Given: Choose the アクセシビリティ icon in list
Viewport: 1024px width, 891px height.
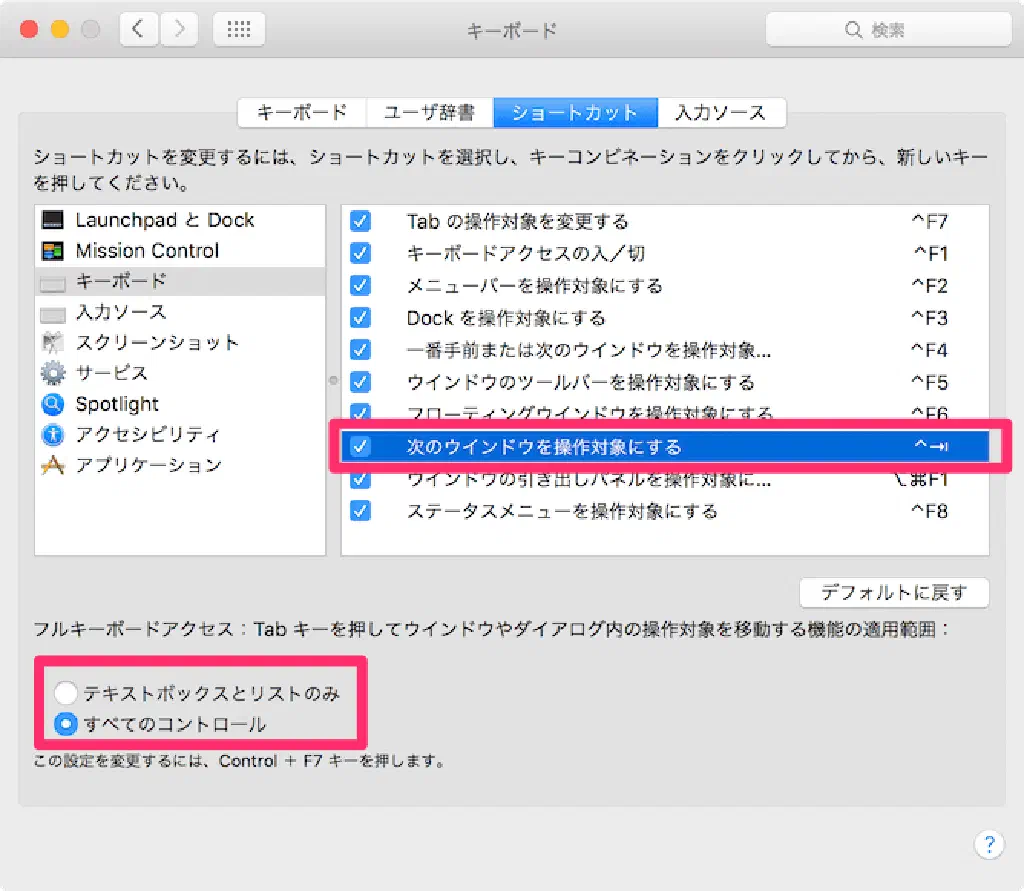Looking at the screenshot, I should [53, 435].
